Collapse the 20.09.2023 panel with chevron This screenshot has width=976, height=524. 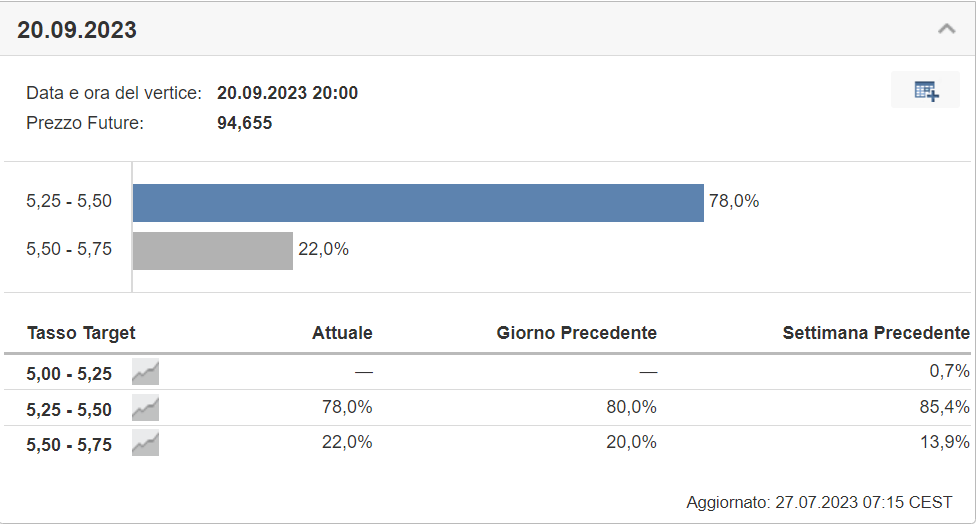tap(947, 29)
